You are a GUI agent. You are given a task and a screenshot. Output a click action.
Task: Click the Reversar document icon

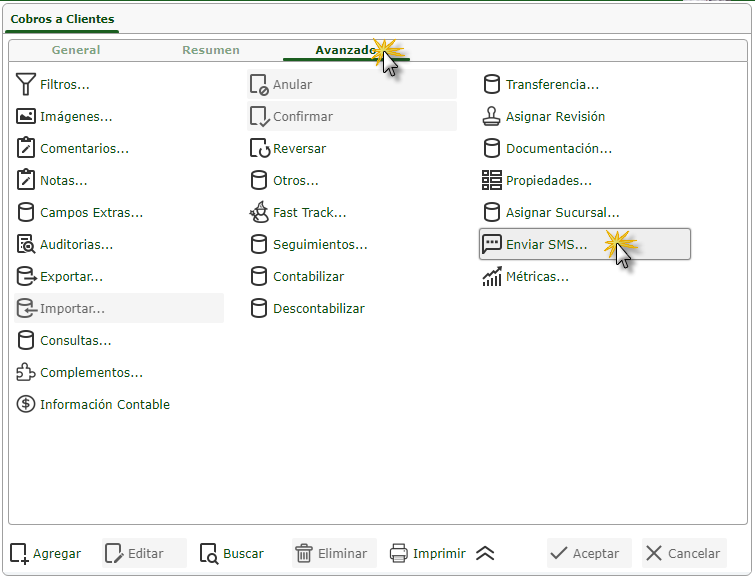pos(260,148)
